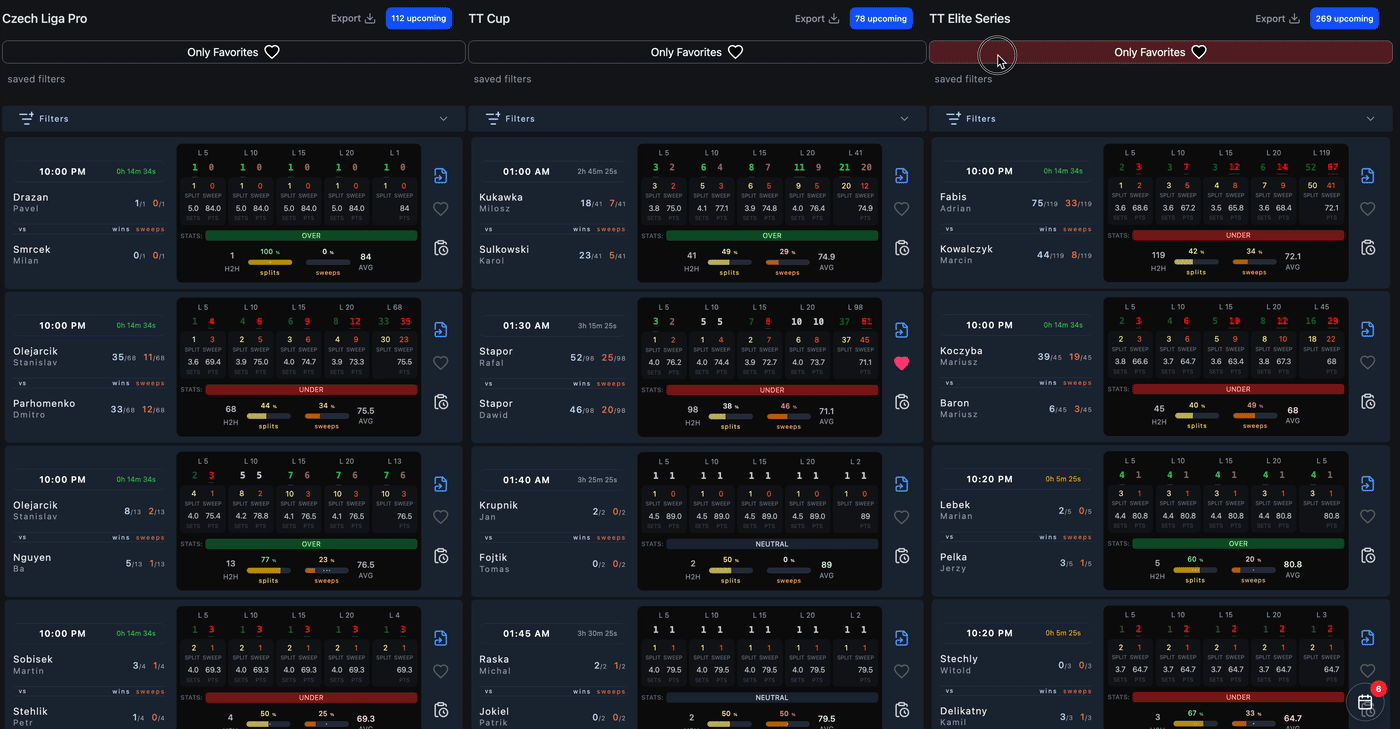Favorite the Kukawka vs Sulkowski match
Viewport: 1400px width, 729px height.
(902, 209)
